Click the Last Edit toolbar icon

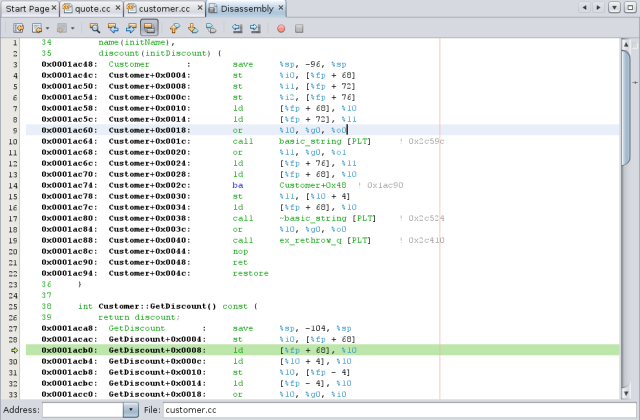click(19, 28)
